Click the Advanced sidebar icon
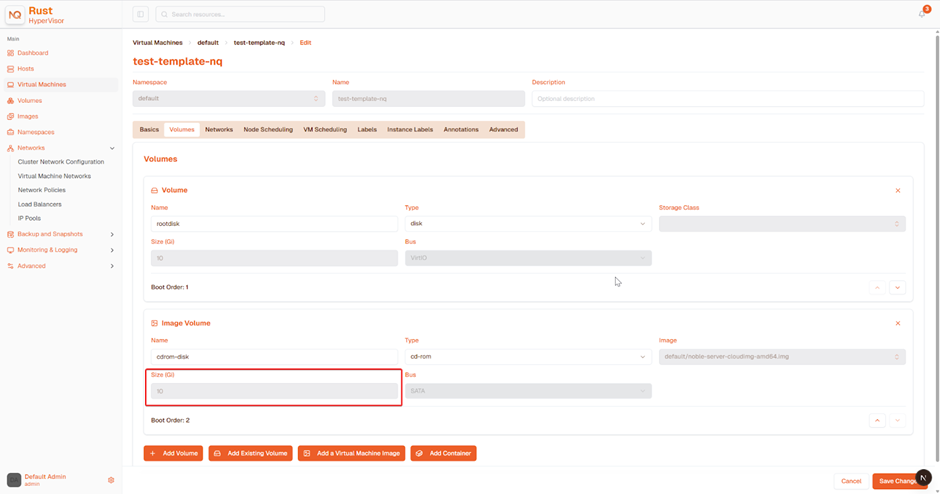 click(10, 266)
